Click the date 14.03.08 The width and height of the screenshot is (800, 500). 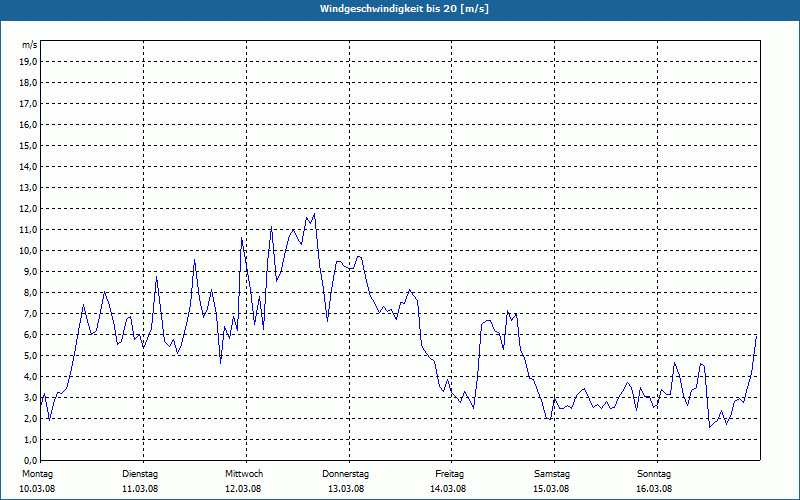(448, 489)
